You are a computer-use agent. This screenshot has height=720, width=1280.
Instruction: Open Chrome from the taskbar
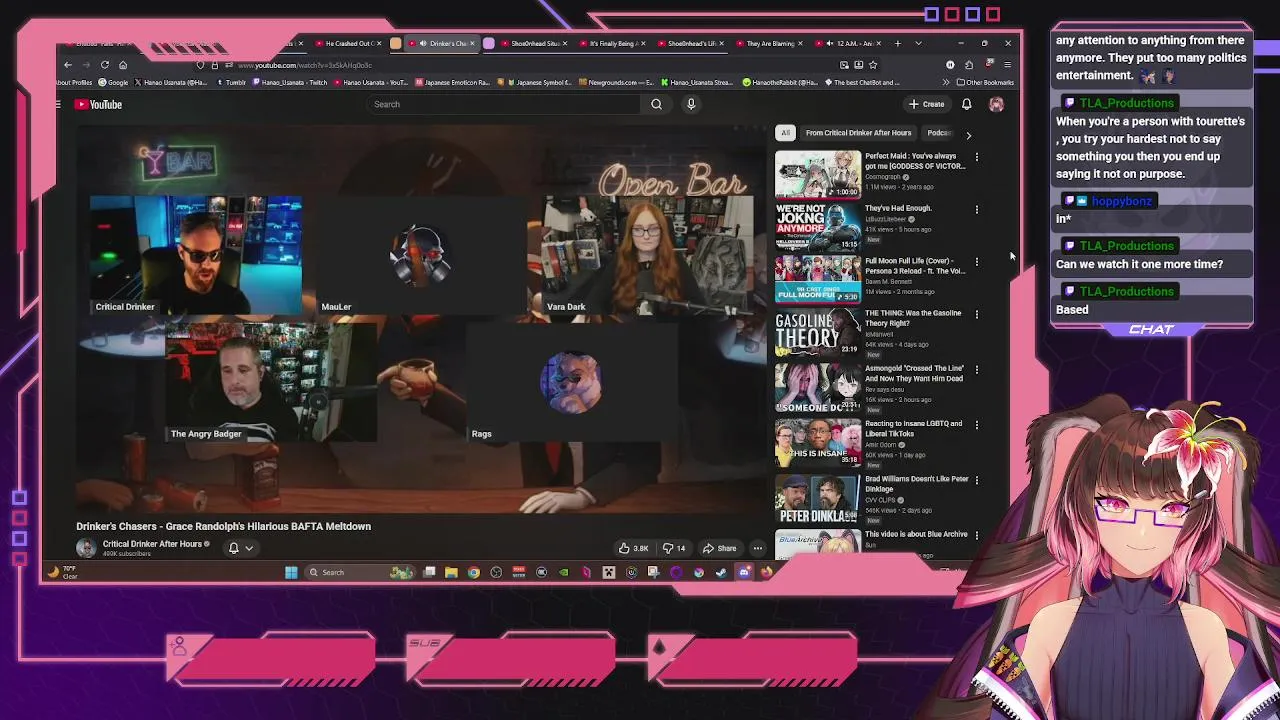coord(474,573)
